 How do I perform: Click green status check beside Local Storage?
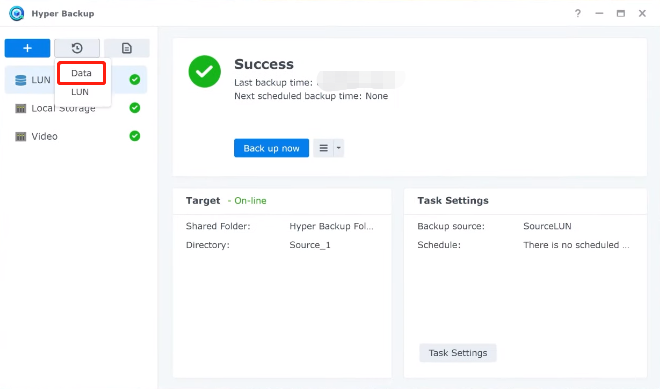pyautogui.click(x=135, y=108)
